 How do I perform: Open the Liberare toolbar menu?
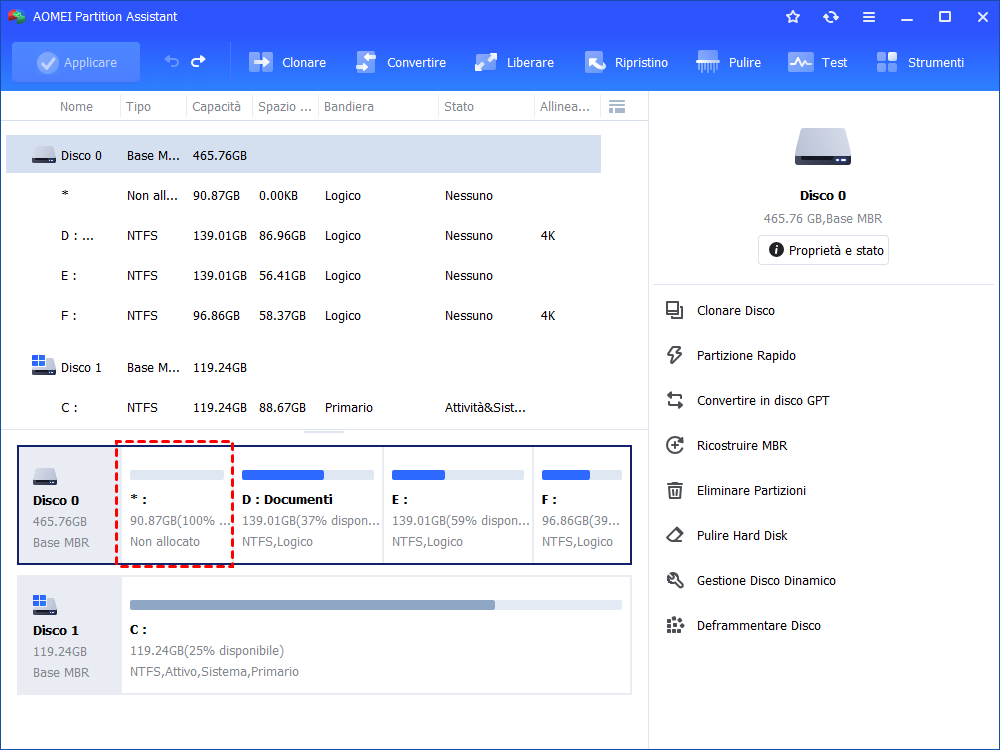click(x=514, y=62)
